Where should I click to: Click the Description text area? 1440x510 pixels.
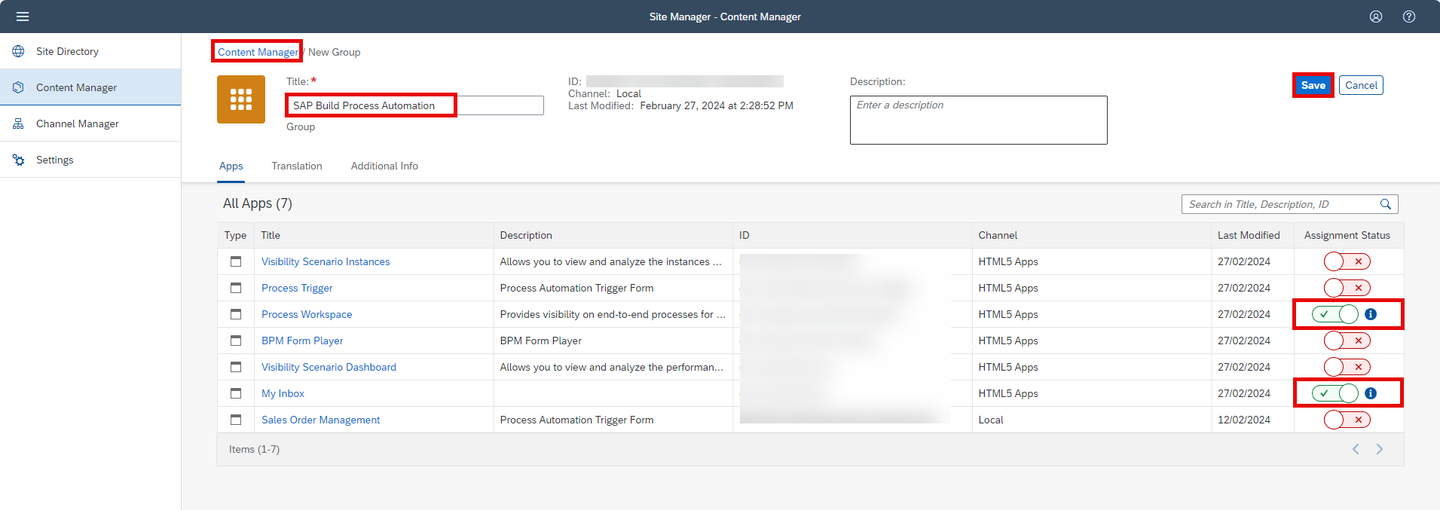979,120
